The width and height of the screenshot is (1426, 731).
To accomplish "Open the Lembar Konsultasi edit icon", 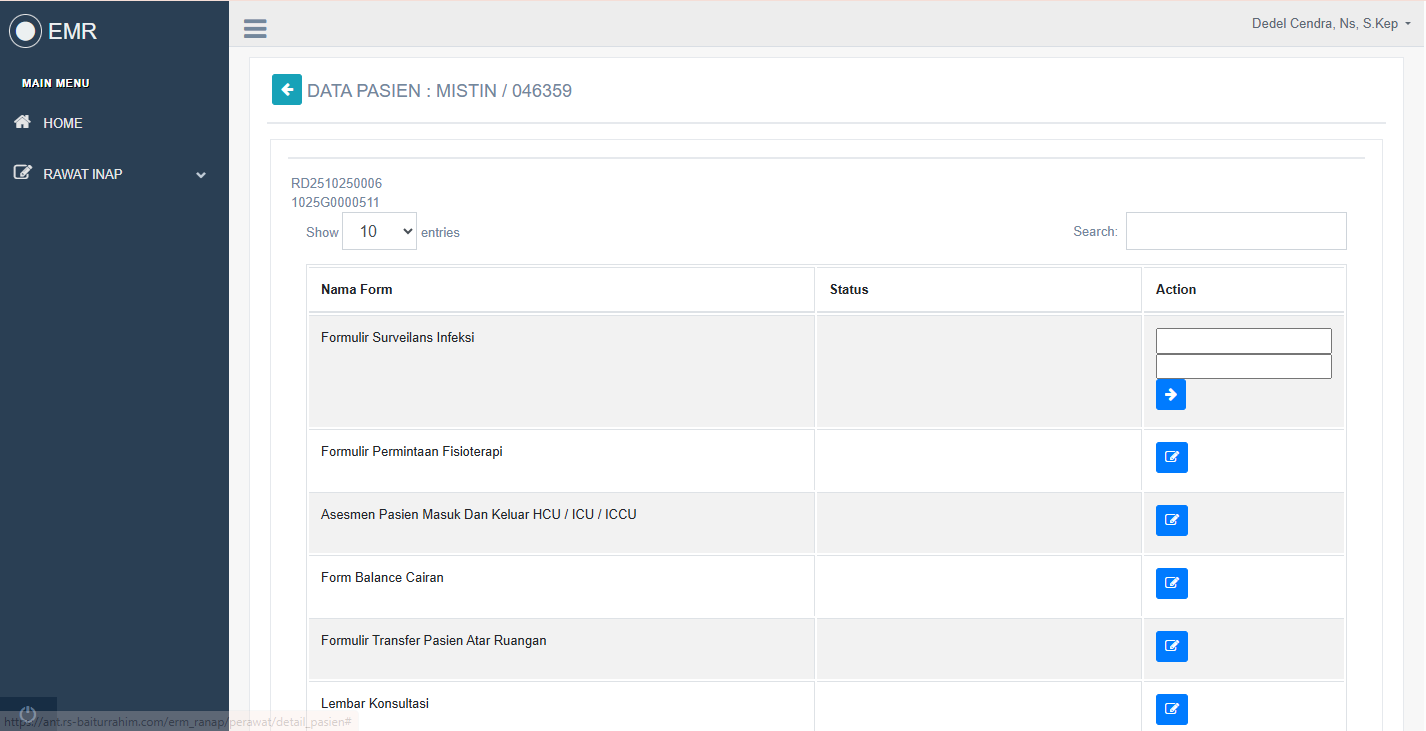I will pyautogui.click(x=1171, y=709).
